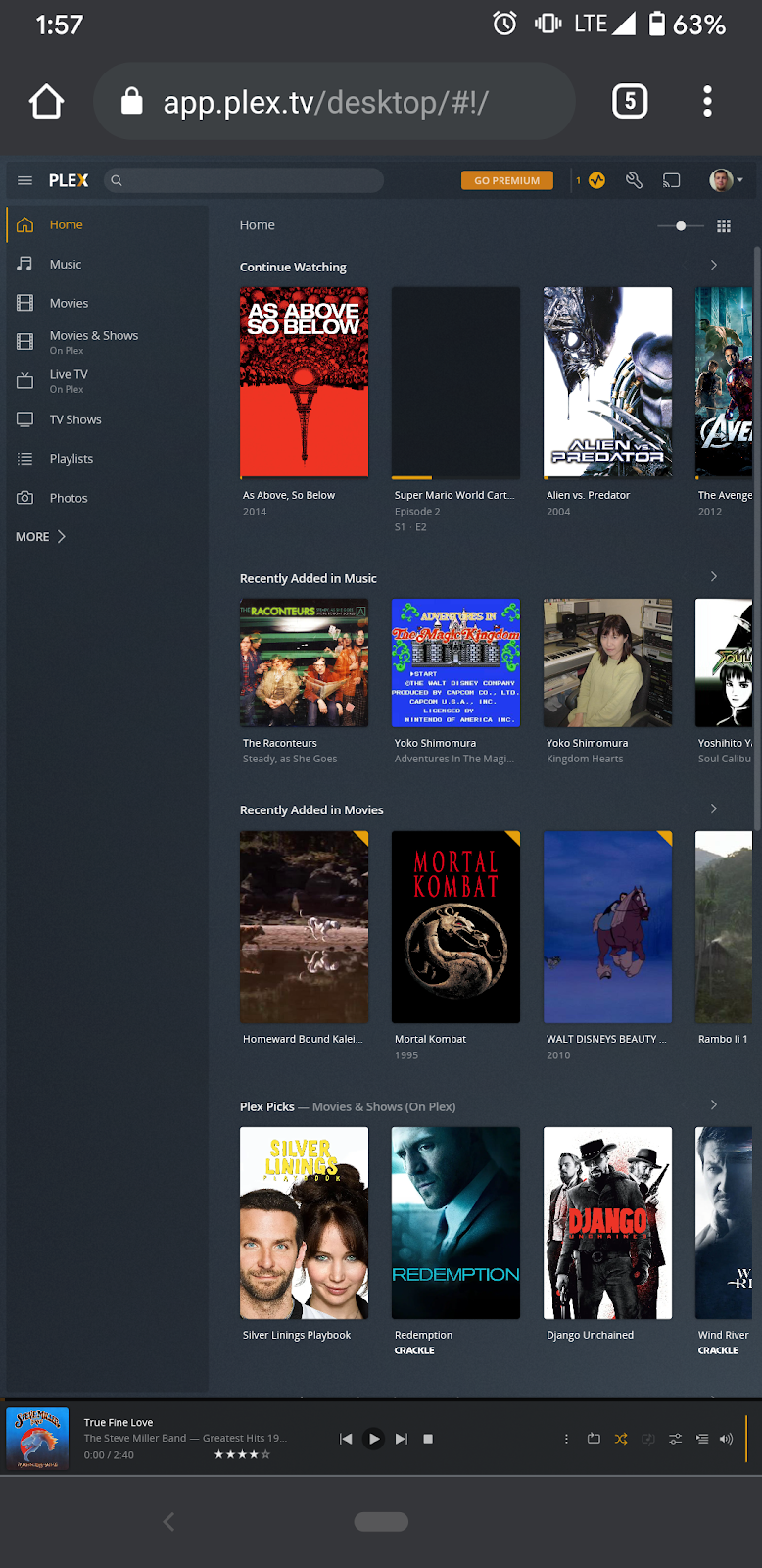The image size is (762, 1568).
Task: Open the Movies library in sidebar
Action: (106, 303)
